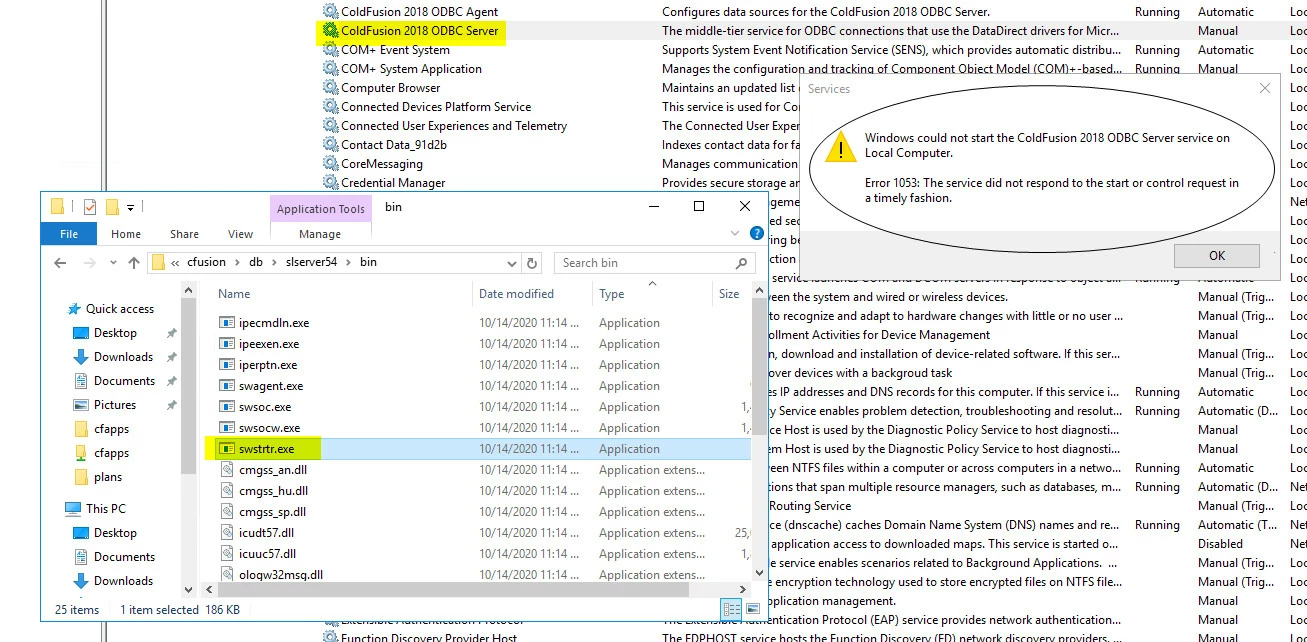This screenshot has height=642, width=1307.
Task: Go forward with the Explorer forward arrow
Action: (x=90, y=263)
